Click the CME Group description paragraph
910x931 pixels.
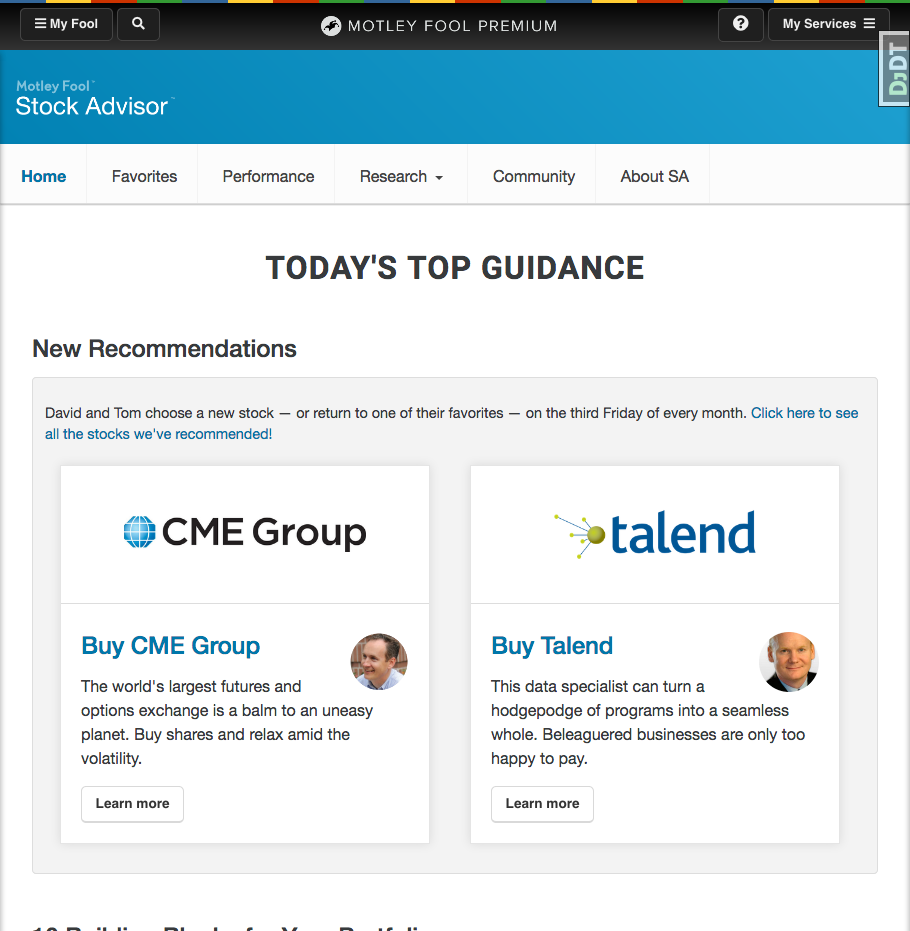point(227,723)
